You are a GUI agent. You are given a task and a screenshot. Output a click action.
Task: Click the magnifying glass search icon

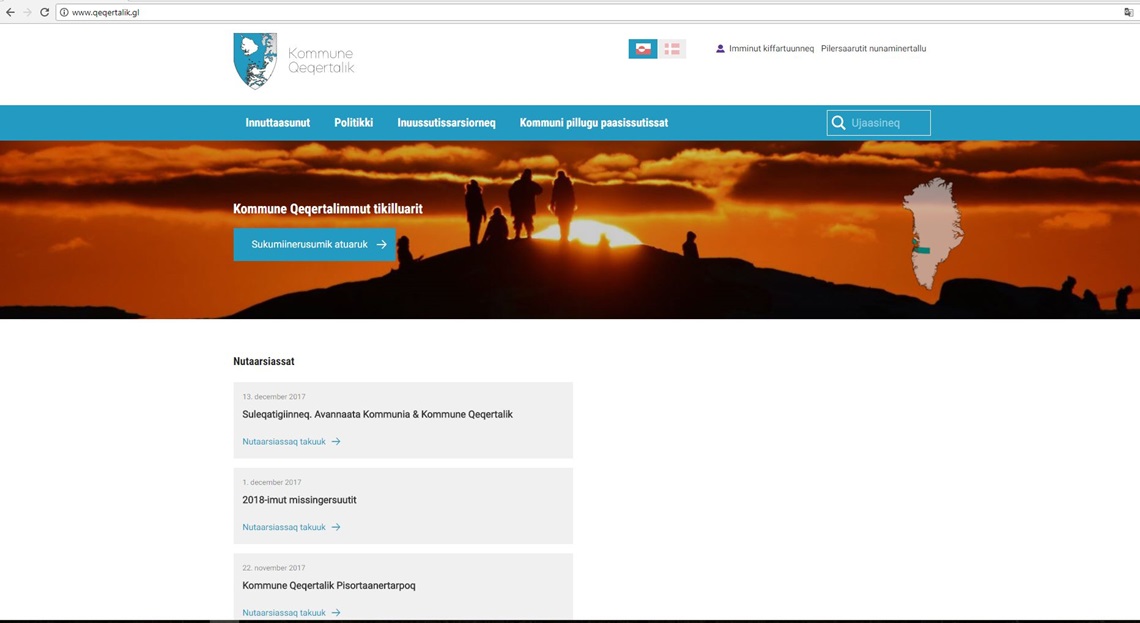838,123
